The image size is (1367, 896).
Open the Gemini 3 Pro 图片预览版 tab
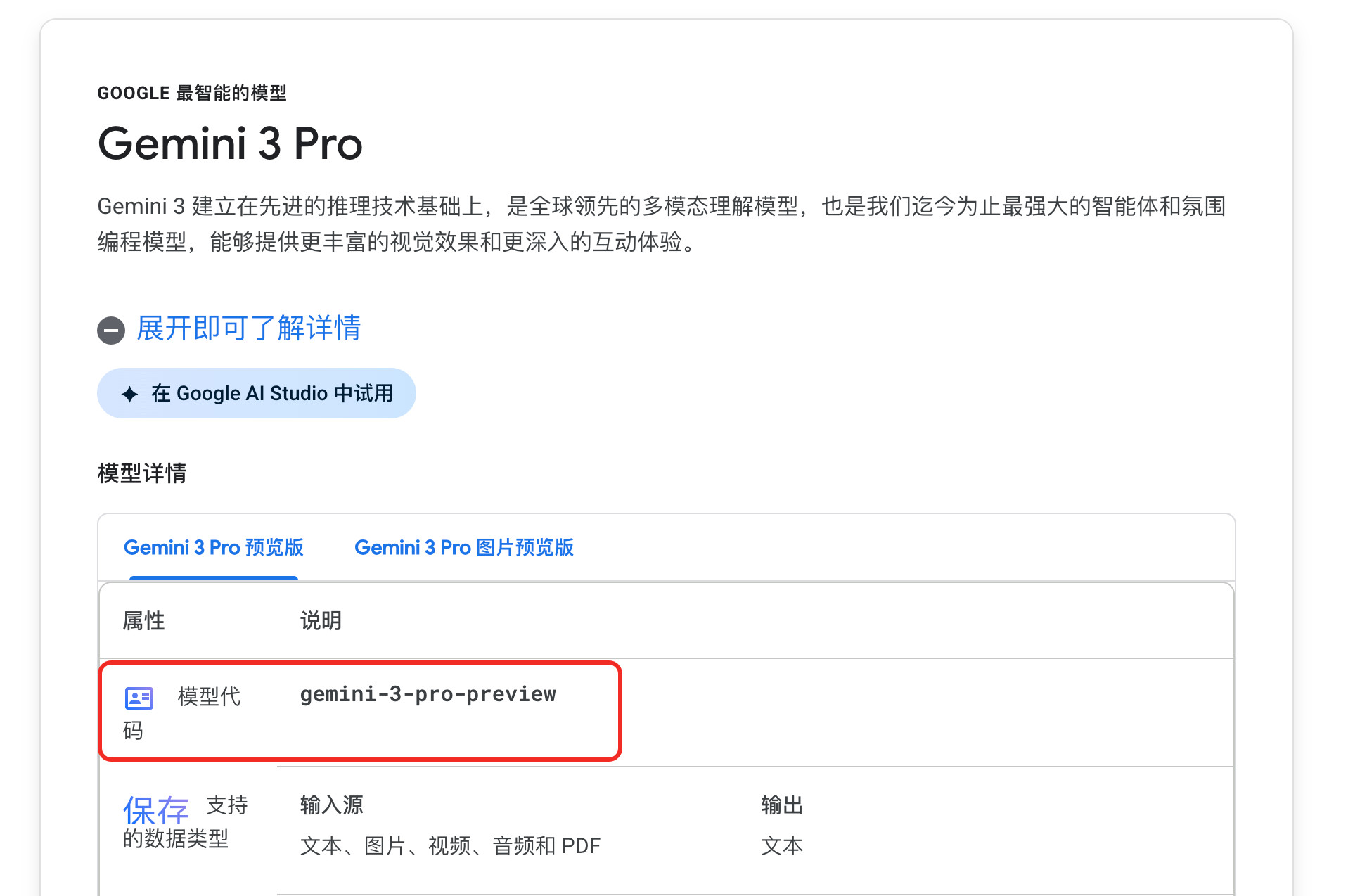click(x=464, y=548)
